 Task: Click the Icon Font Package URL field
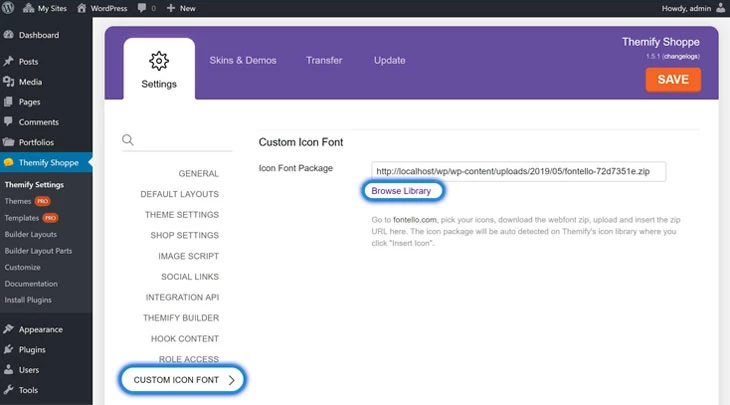click(519, 171)
